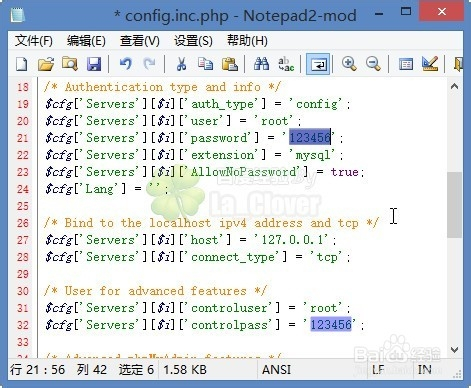Click the User for advanced features comment
The image size is (471, 388).
coord(155,291)
